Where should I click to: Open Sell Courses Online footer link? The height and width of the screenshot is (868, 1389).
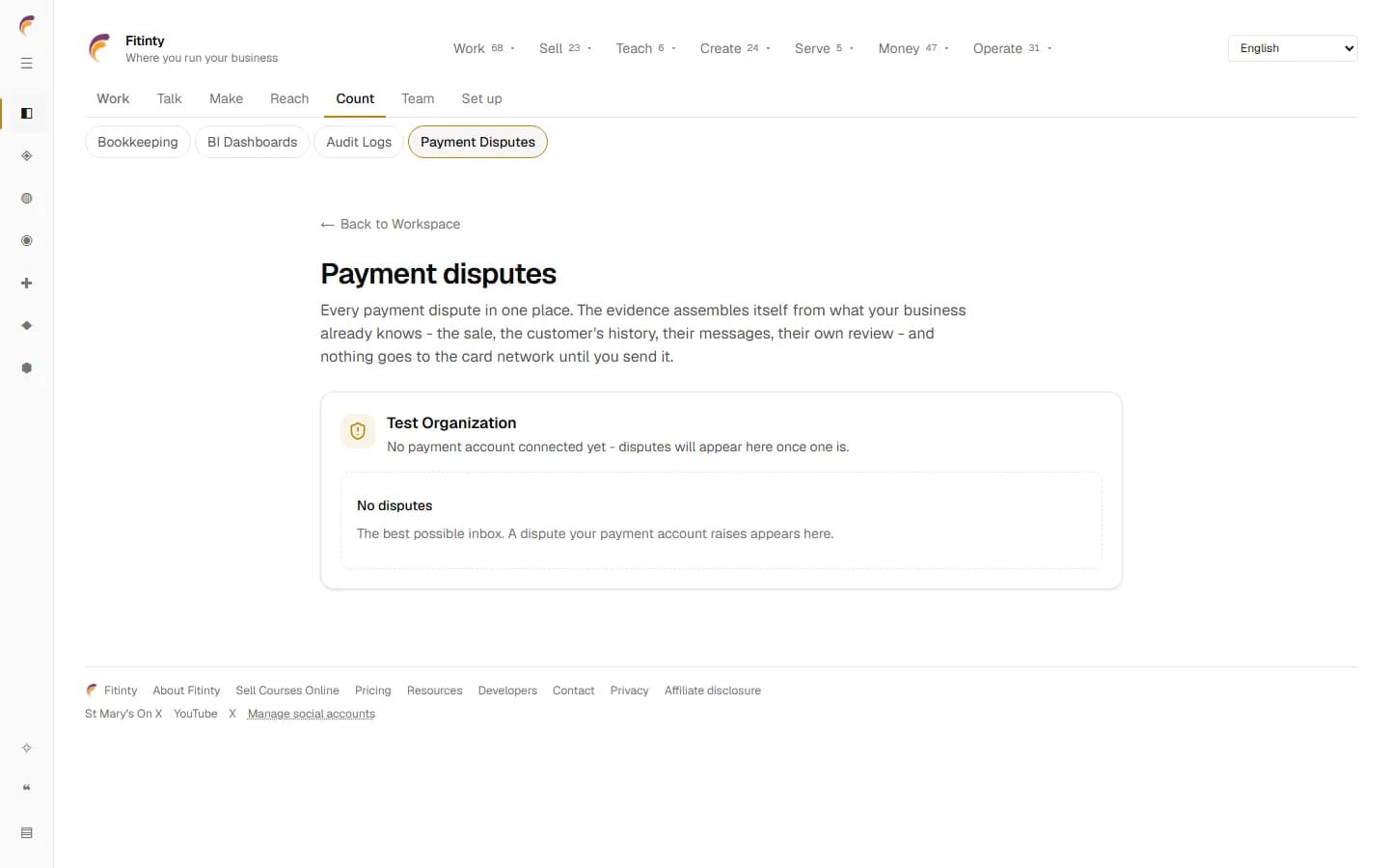[x=287, y=691]
